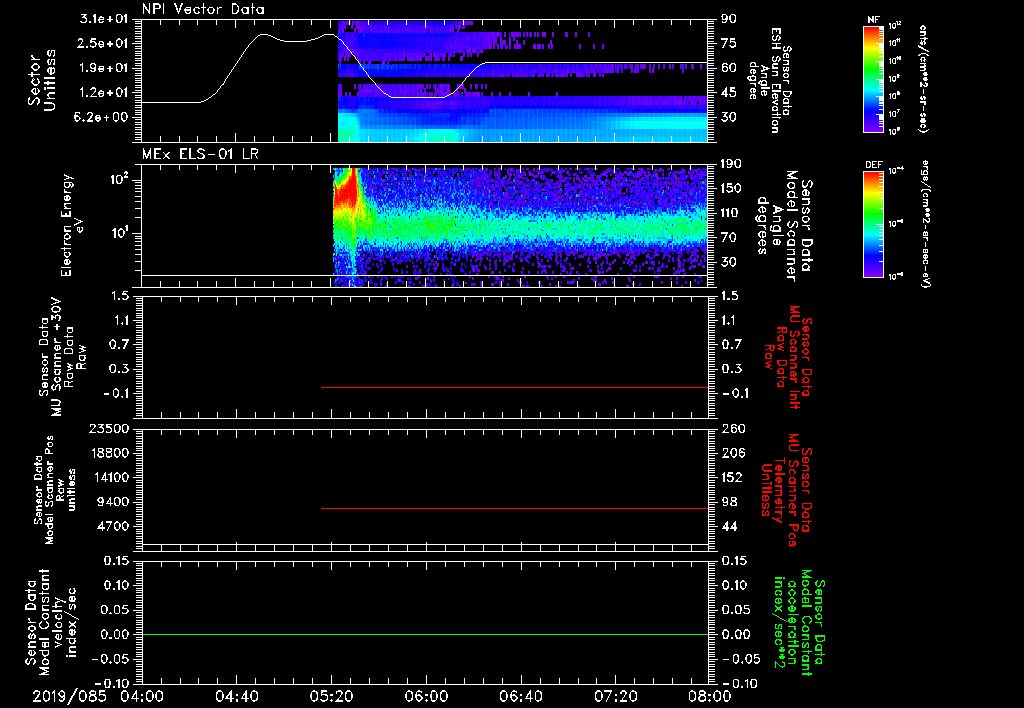
Task: Click the red MU Scanner Telemetry Pos label
Action: (786, 490)
